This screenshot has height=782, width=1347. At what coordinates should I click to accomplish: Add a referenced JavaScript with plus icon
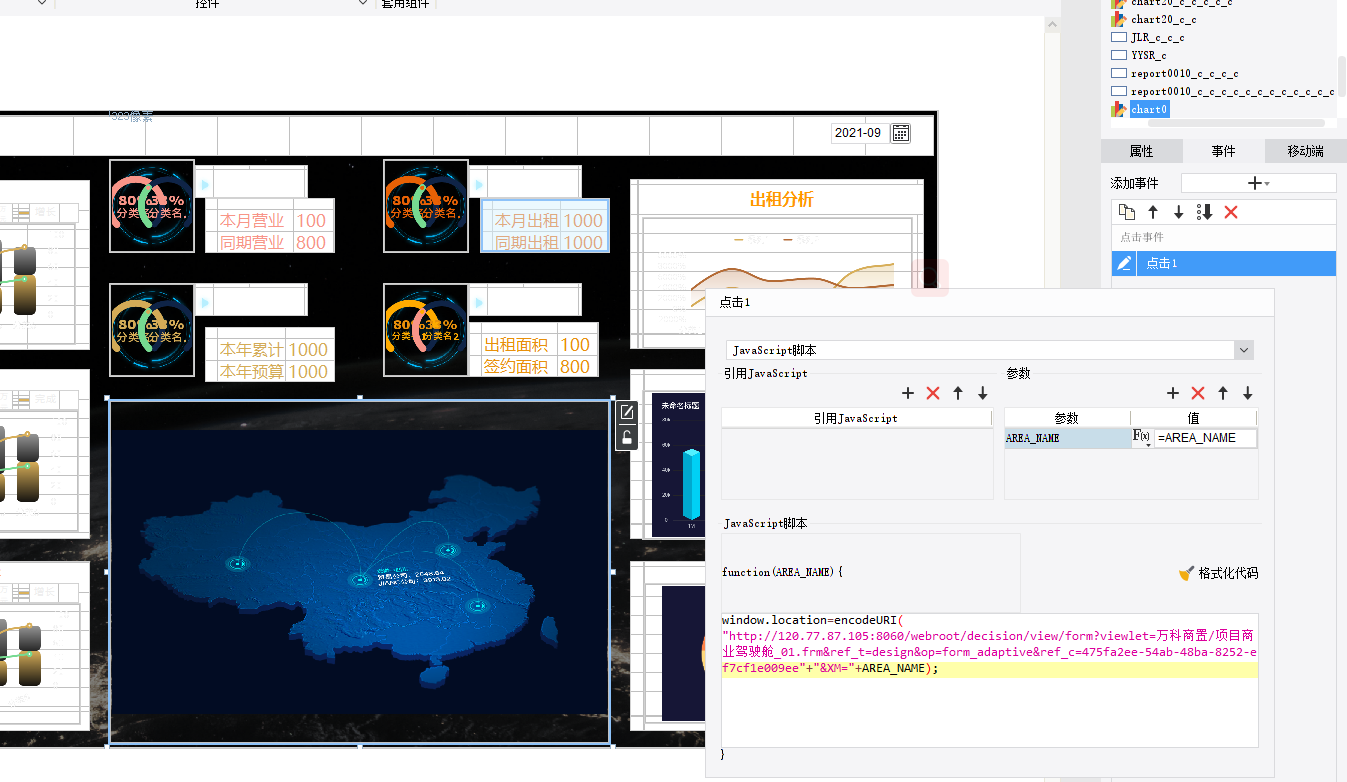908,394
